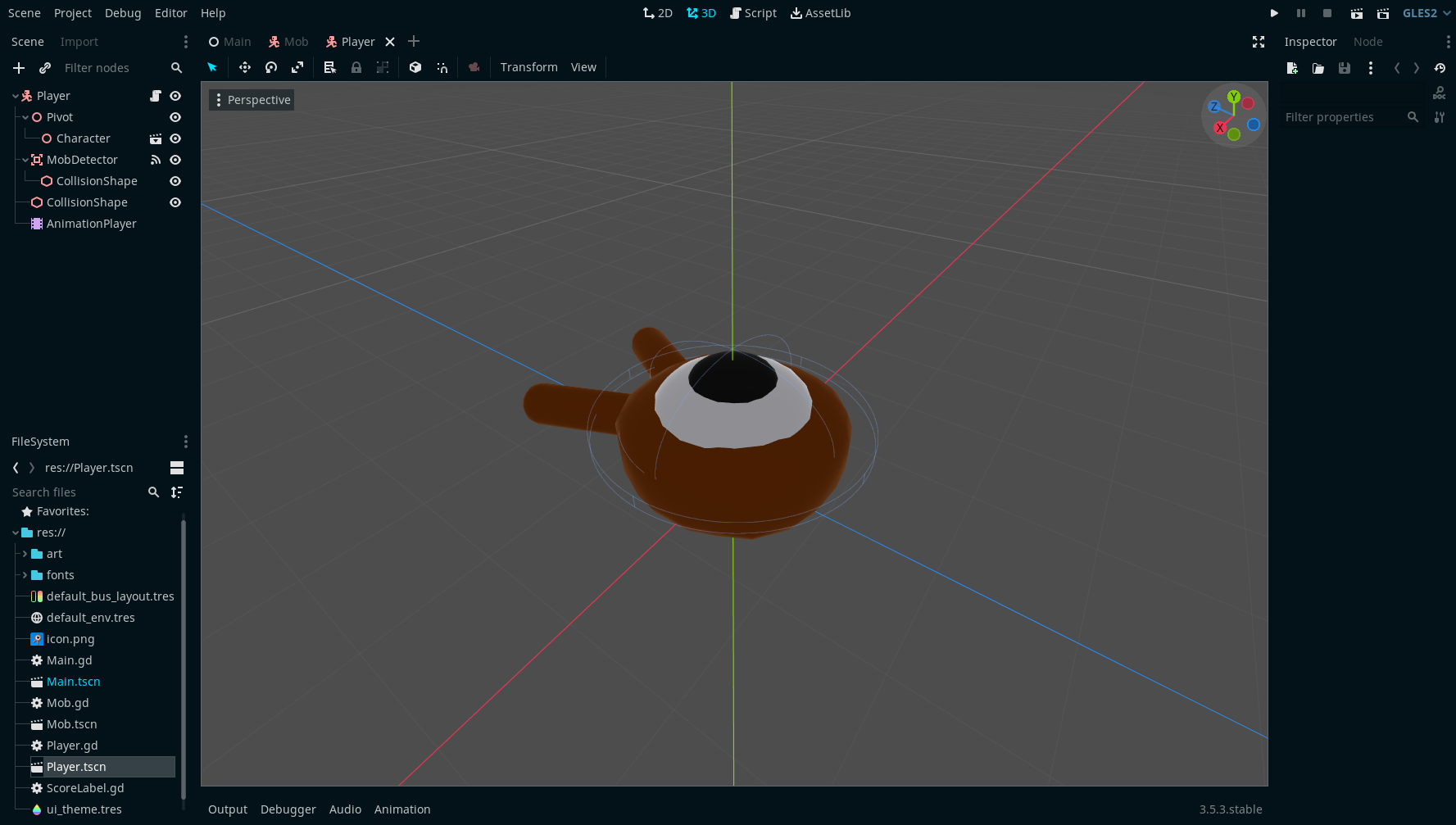Viewport: 1456px width, 825px height.
Task: Expand the art folder
Action: 25,554
